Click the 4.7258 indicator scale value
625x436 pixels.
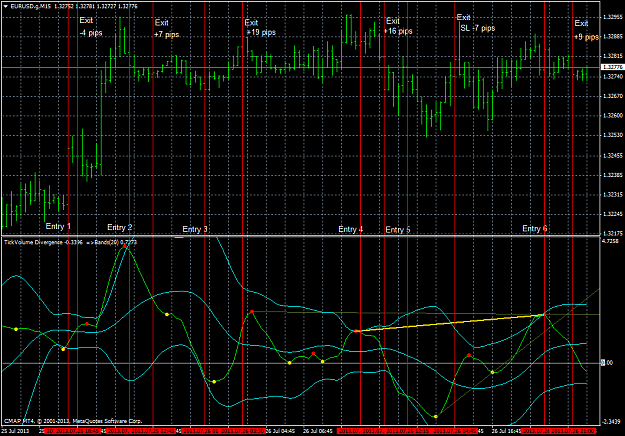tap(611, 241)
